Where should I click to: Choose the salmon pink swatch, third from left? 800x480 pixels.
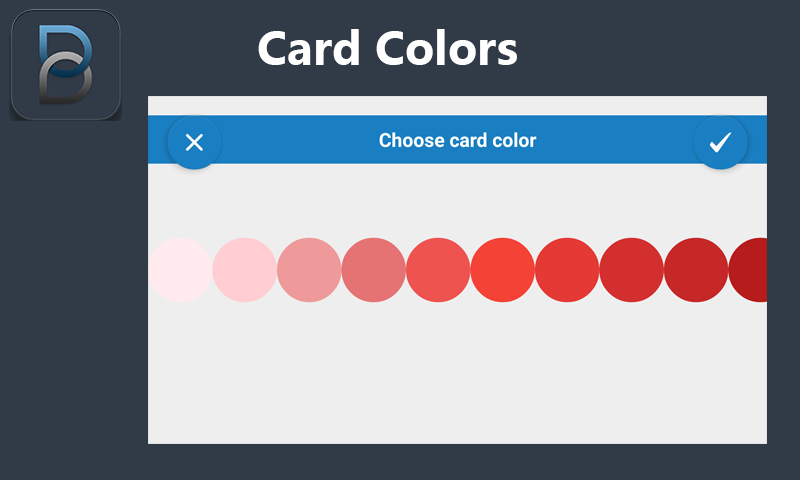click(x=309, y=270)
